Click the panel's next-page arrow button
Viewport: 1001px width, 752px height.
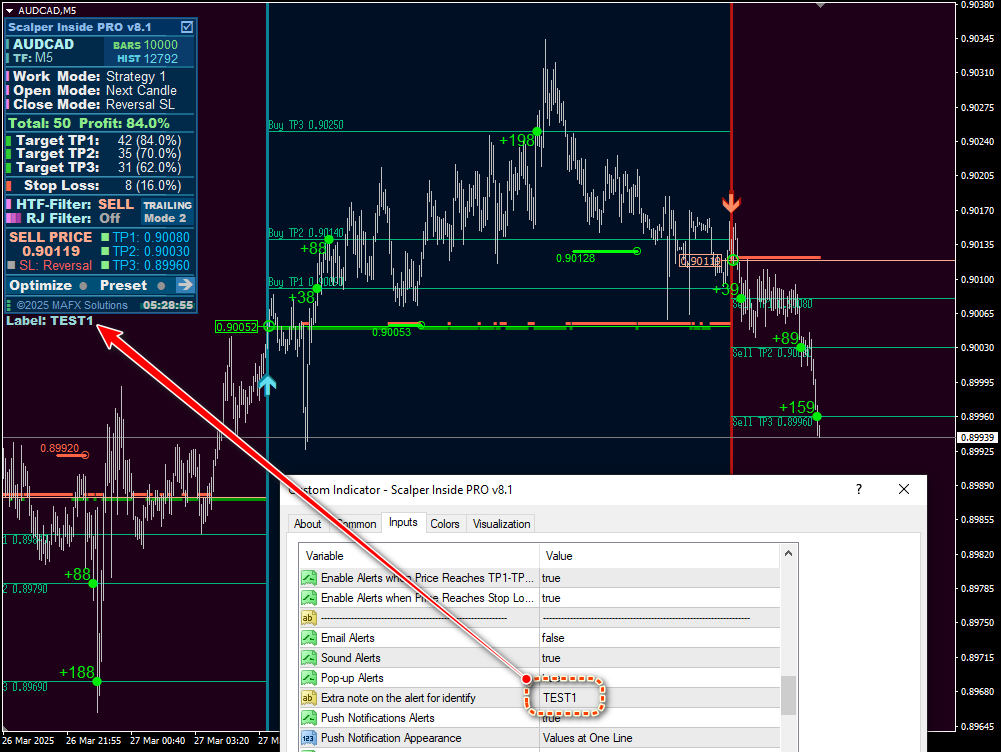point(185,285)
